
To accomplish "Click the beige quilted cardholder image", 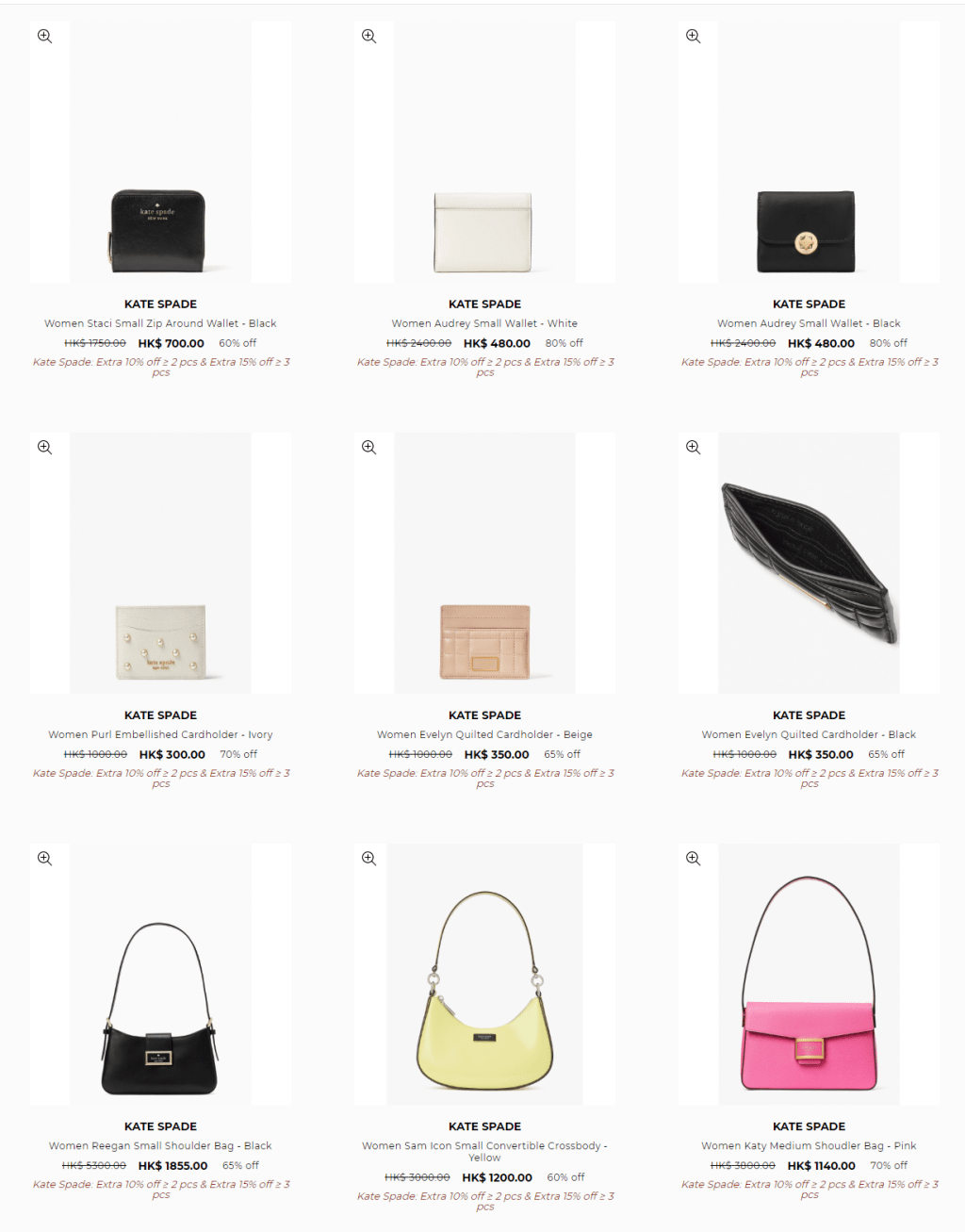I will 484,563.
